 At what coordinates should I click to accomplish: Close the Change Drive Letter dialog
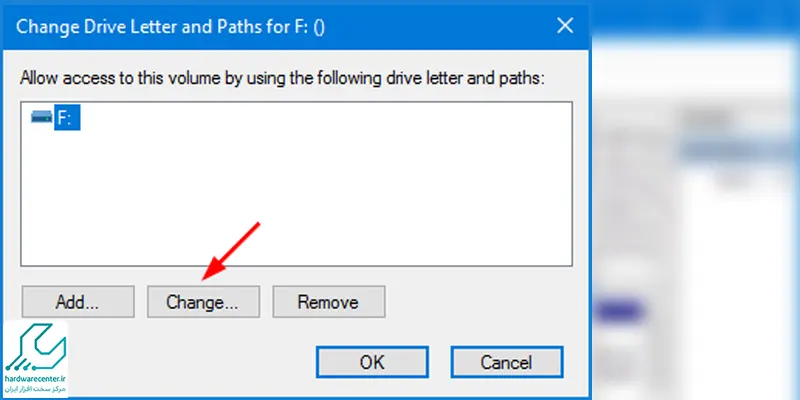click(x=565, y=26)
